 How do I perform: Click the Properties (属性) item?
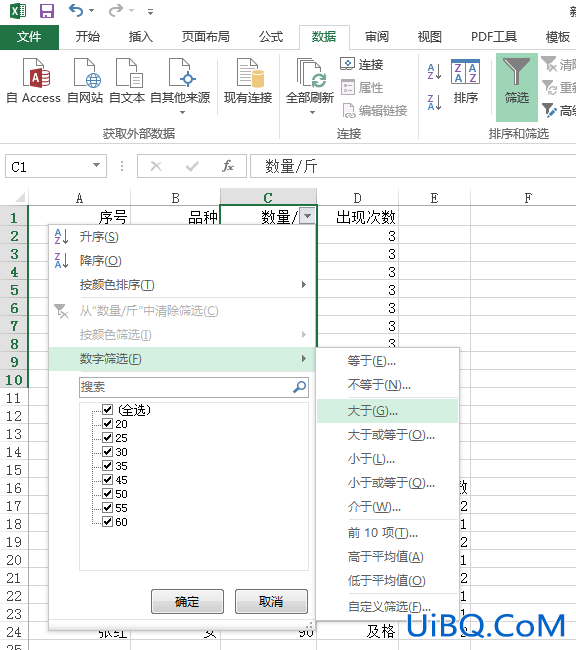362,87
